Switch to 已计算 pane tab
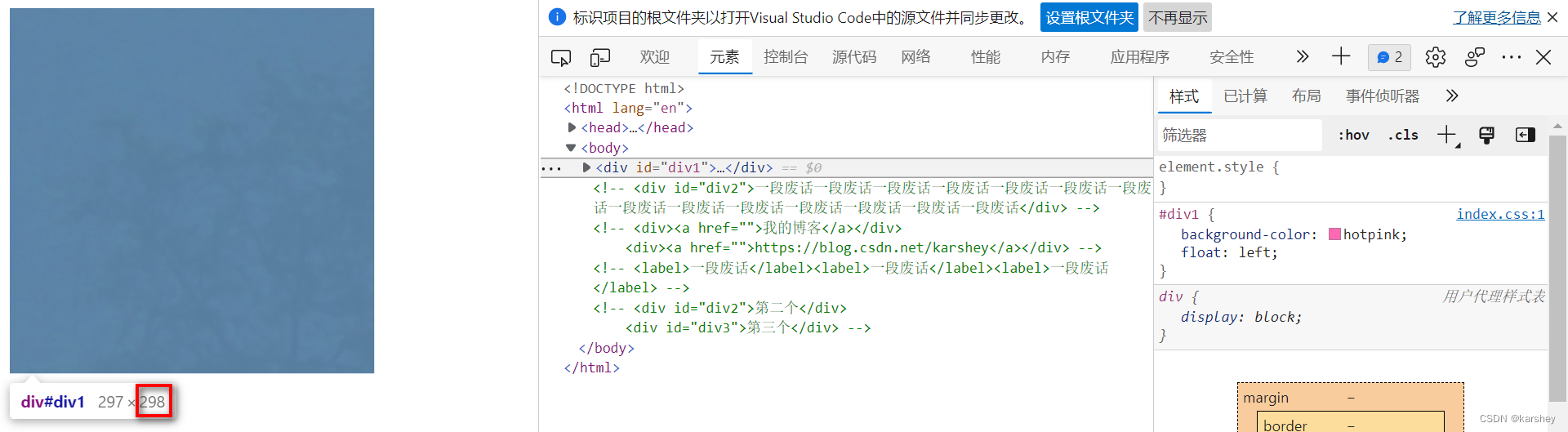 pyautogui.click(x=1245, y=96)
